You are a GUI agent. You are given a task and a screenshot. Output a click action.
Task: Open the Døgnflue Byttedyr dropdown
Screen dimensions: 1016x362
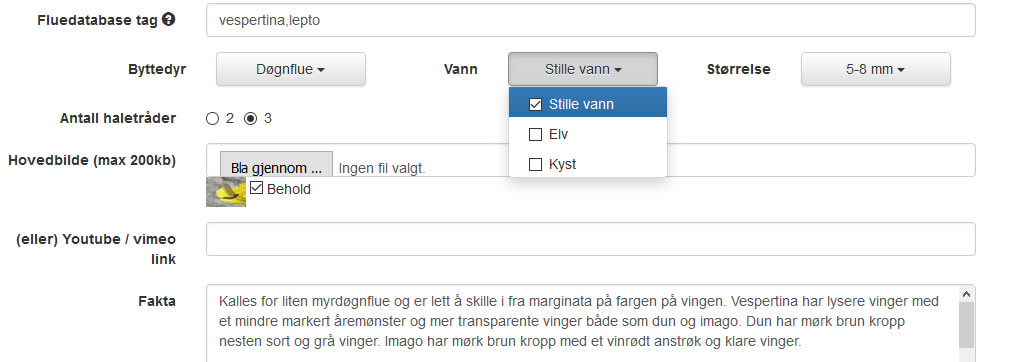point(290,69)
